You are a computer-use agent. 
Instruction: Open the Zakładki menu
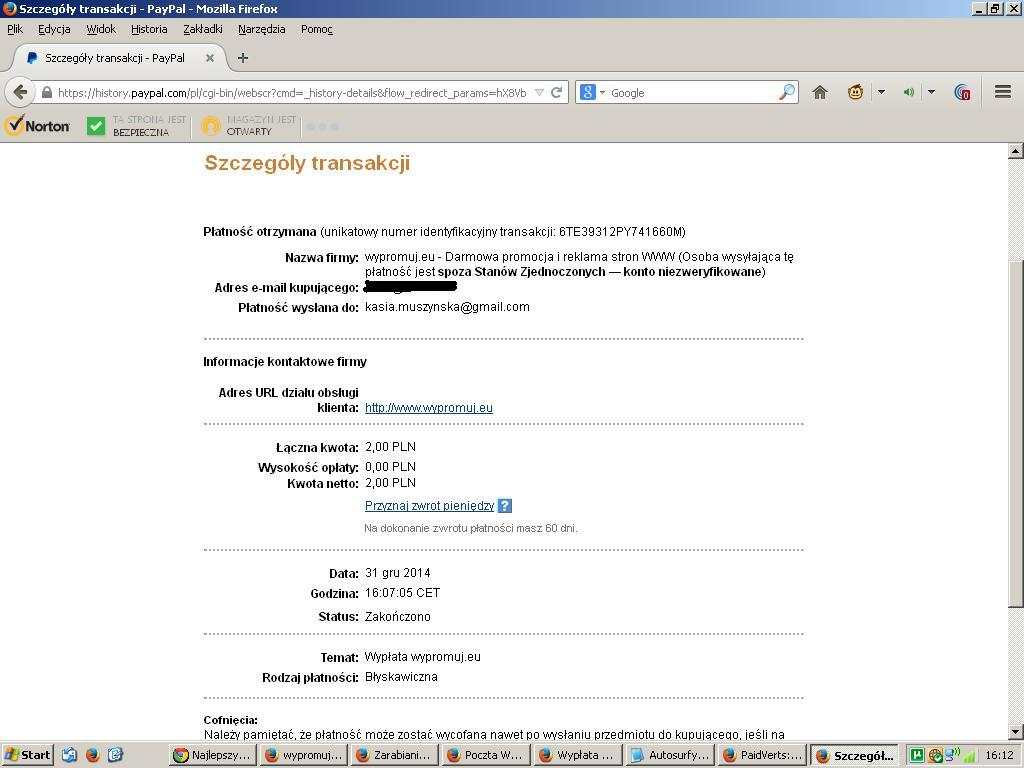[202, 29]
